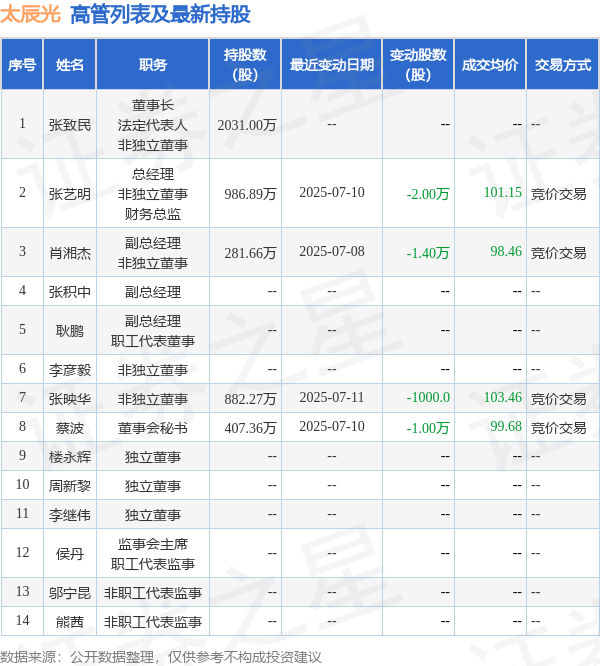Select the name 熊茜
The width and height of the screenshot is (600, 666).
tap(70, 622)
